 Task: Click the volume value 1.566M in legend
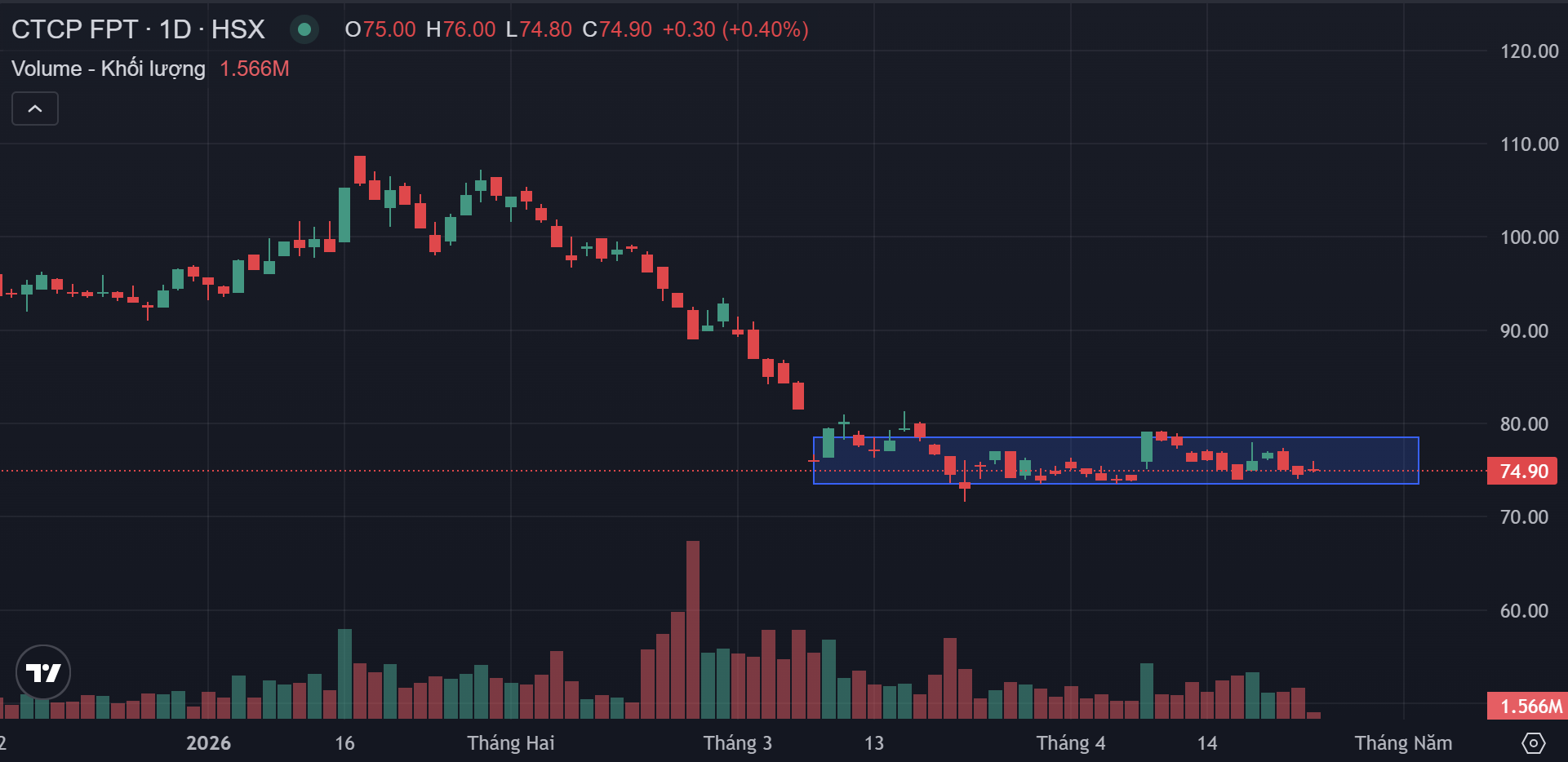pos(255,69)
